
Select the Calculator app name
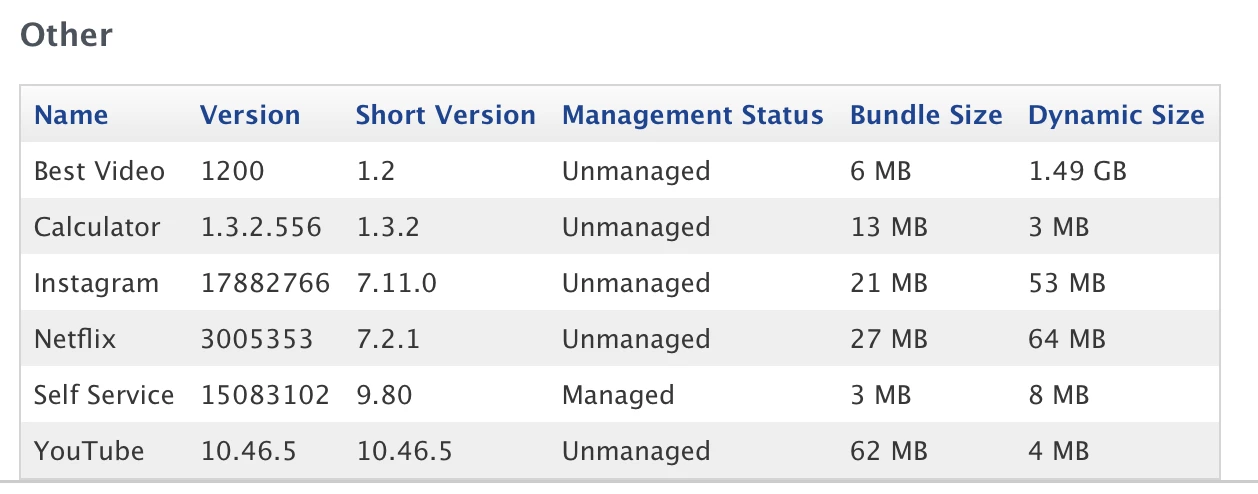[x=97, y=227]
